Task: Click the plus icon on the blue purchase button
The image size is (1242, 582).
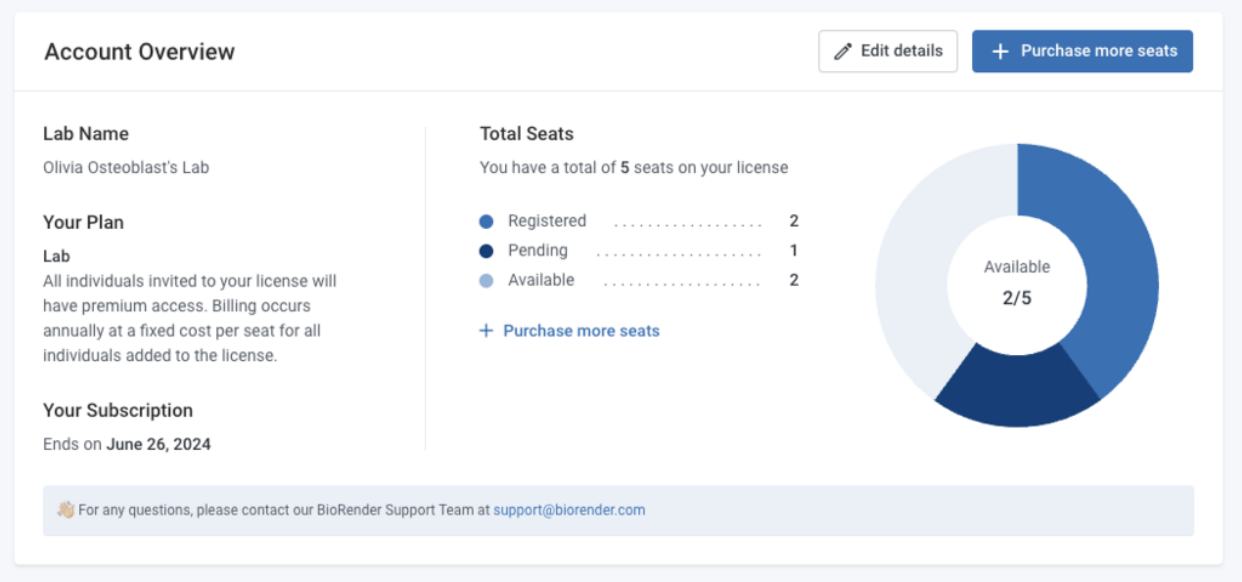Action: pos(999,51)
